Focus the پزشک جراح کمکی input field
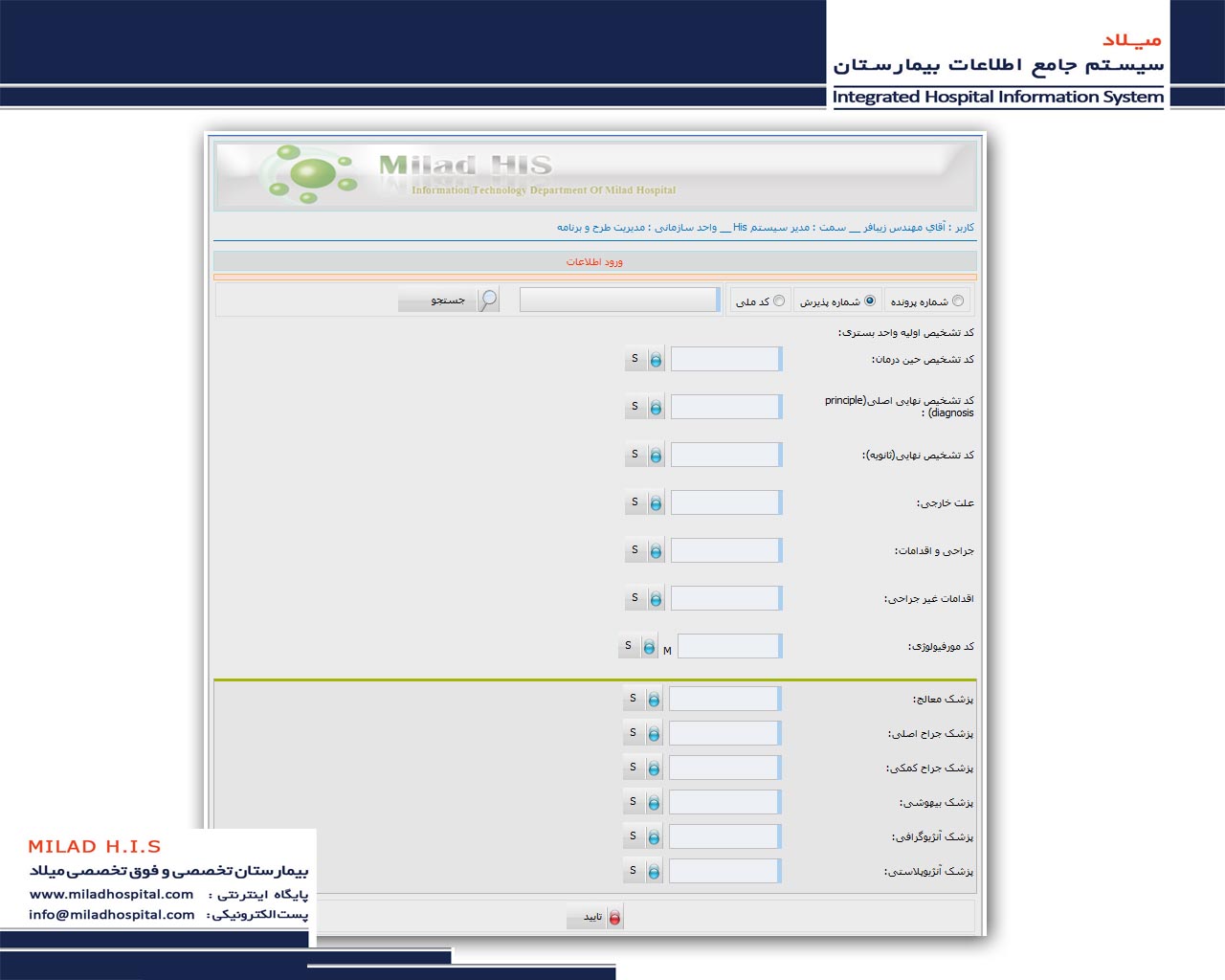Viewport: 1225px width, 980px height. pyautogui.click(x=724, y=768)
